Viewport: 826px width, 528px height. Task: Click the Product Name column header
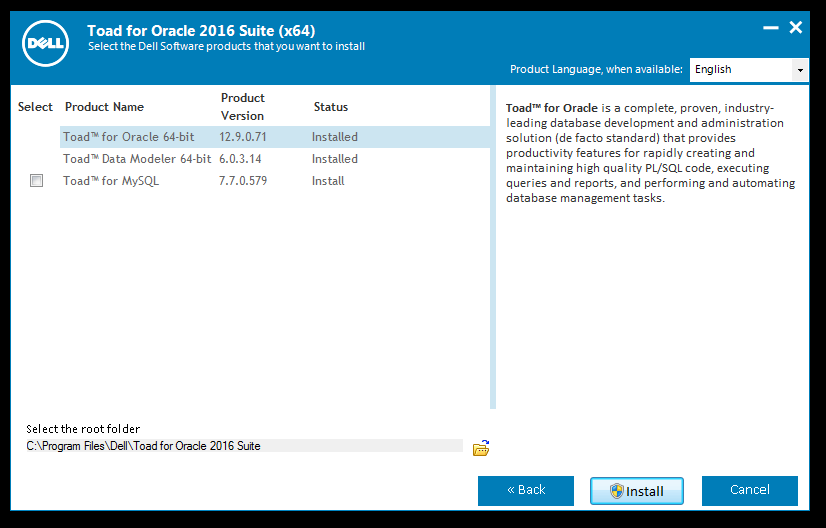(x=104, y=107)
